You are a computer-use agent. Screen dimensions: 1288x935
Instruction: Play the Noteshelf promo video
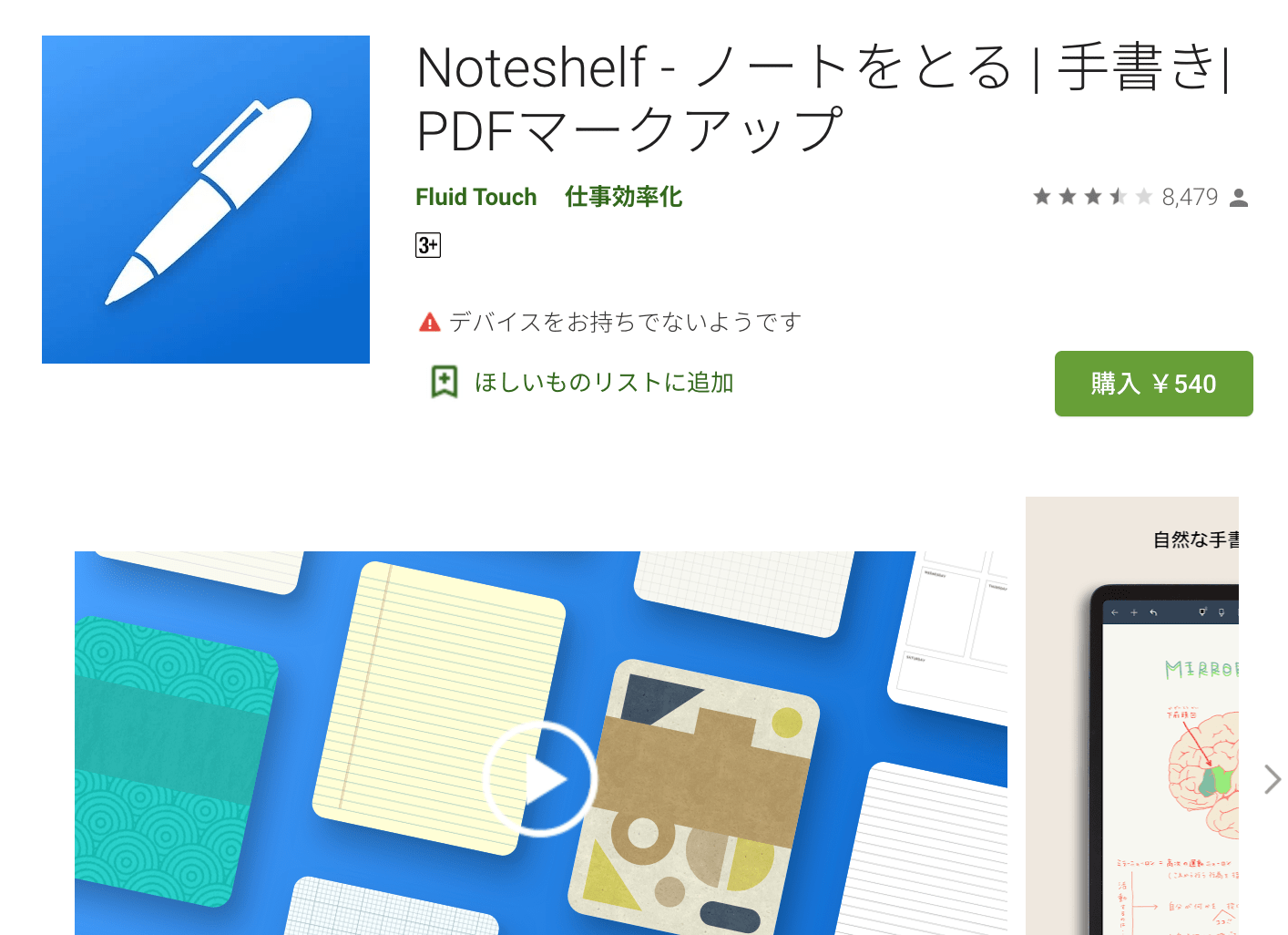(x=539, y=779)
